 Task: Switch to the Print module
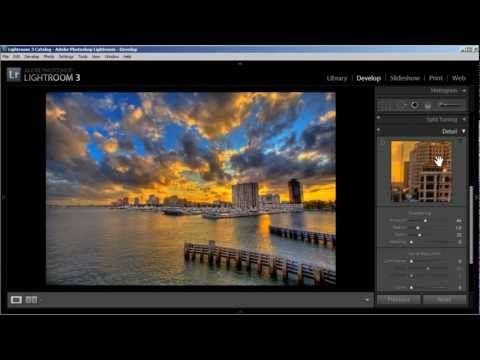436,78
